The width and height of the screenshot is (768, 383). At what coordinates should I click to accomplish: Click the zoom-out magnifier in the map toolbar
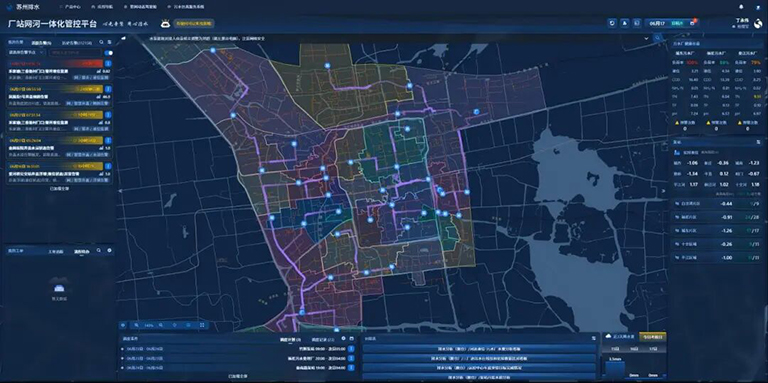[x=137, y=325]
